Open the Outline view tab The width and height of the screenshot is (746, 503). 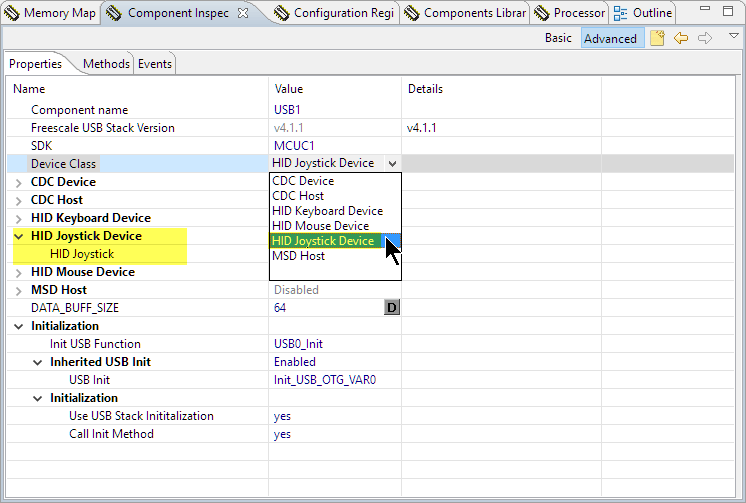pos(644,13)
